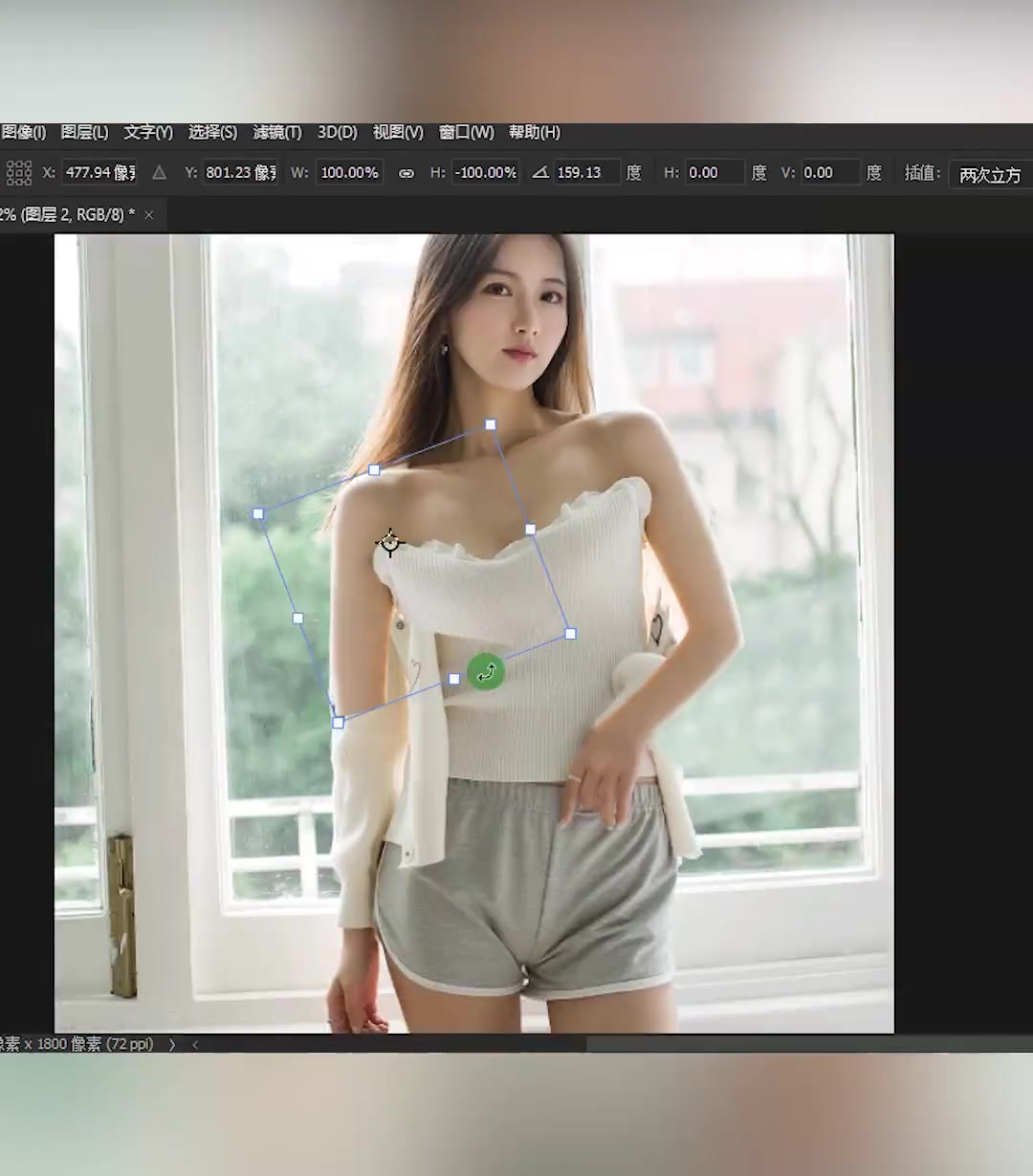1033x1176 pixels.
Task: Open the 图层(L) menu
Action: pyautogui.click(x=84, y=132)
